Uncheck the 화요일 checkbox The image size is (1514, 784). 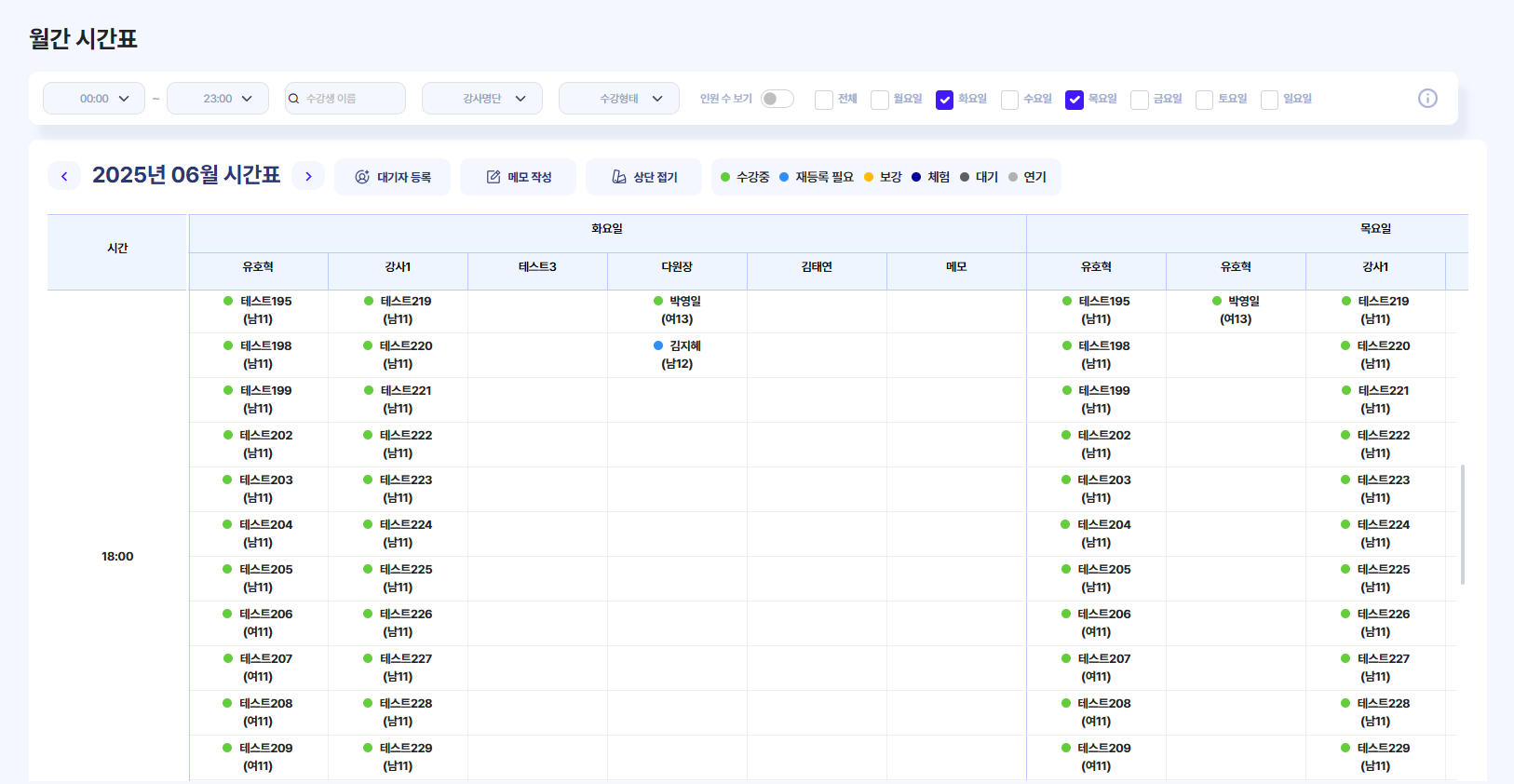click(x=944, y=100)
